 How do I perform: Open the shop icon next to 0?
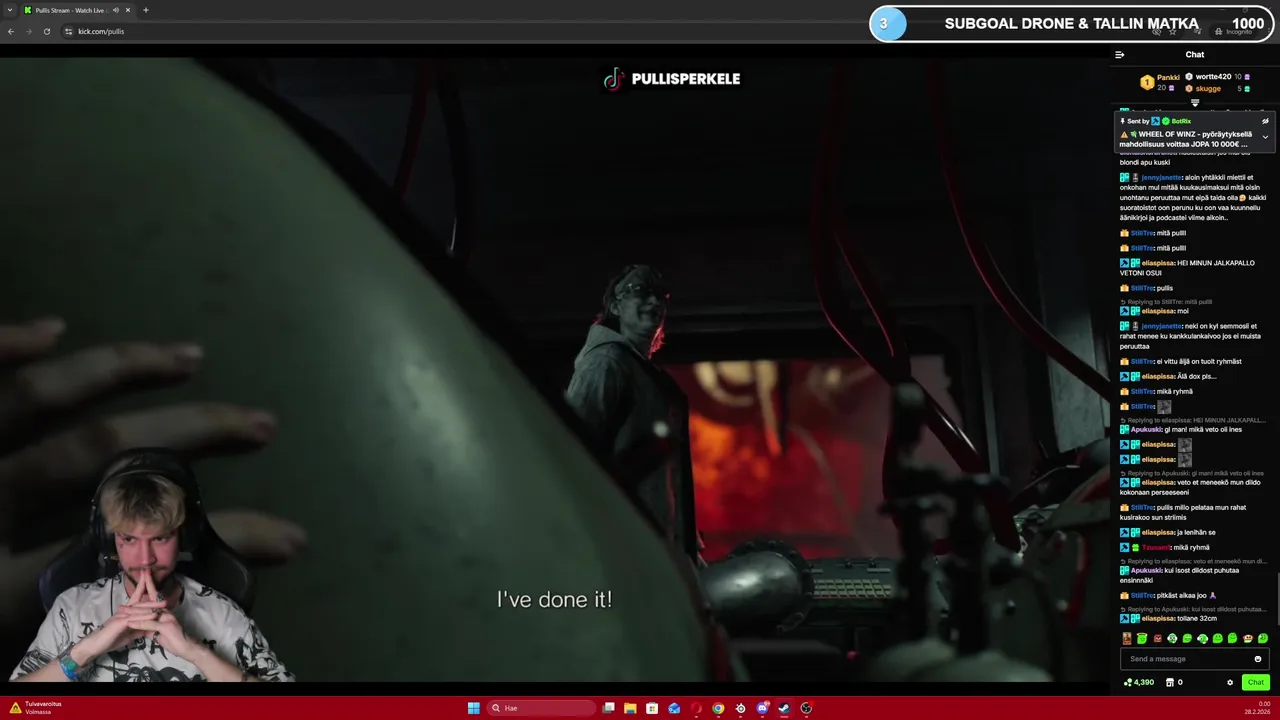(x=1169, y=682)
